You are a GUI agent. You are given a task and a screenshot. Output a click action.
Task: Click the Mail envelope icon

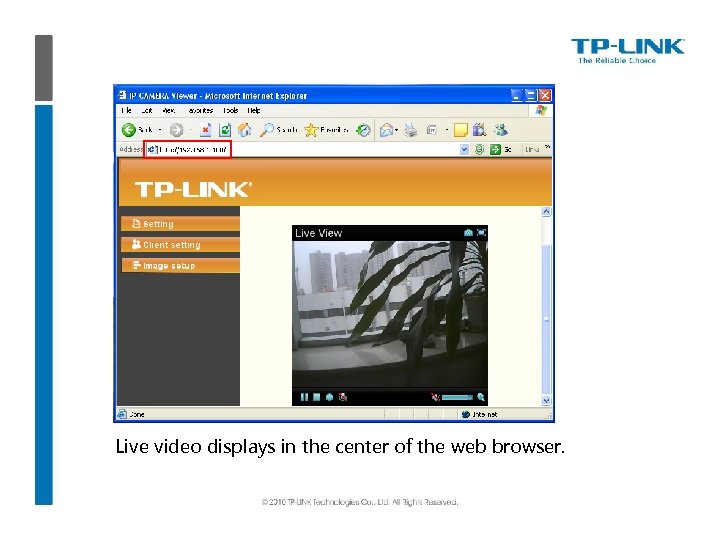tap(386, 130)
